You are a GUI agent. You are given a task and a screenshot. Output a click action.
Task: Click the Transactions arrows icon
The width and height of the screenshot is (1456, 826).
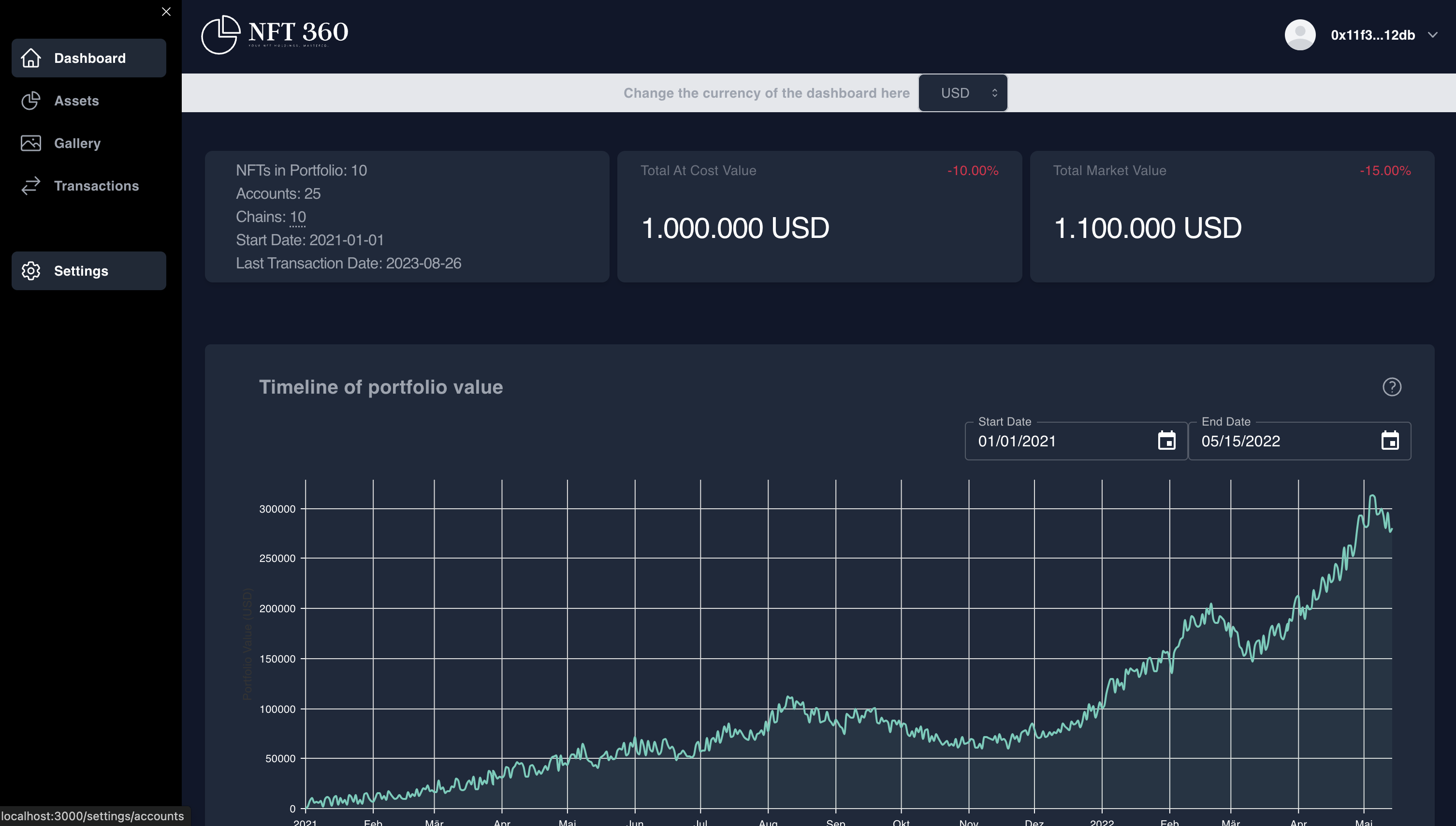(31, 186)
